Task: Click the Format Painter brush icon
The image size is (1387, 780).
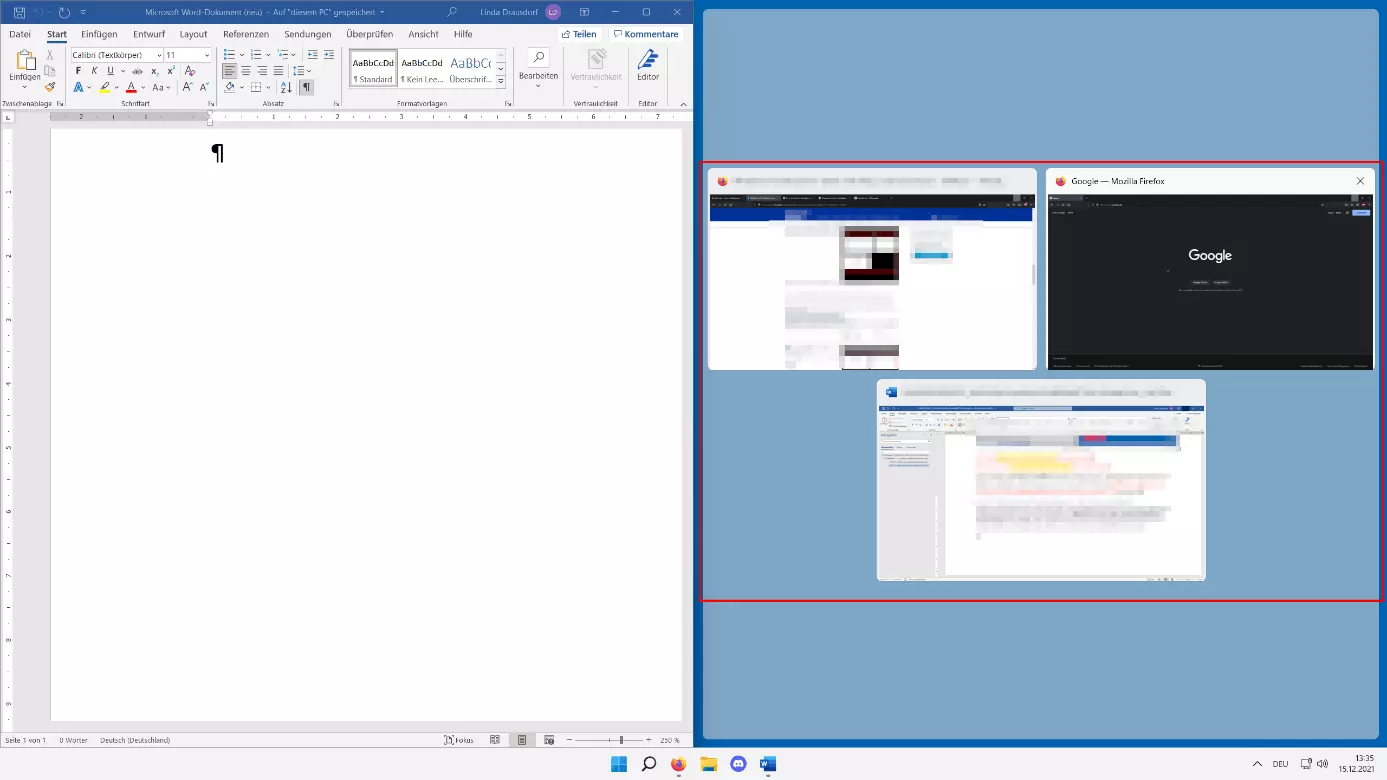Action: click(50, 87)
